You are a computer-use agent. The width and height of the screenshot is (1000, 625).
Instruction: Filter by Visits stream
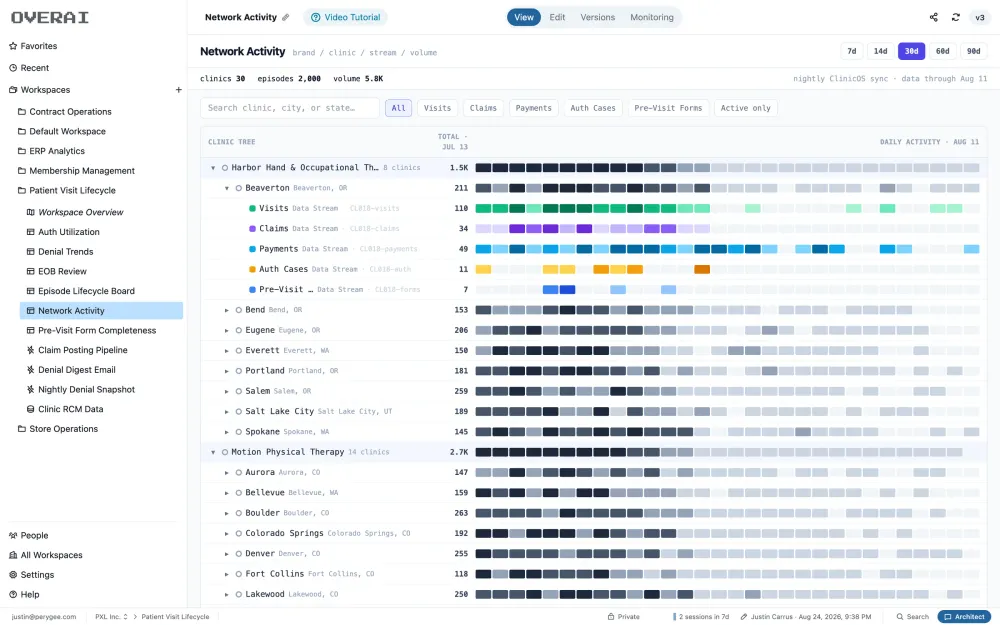438,108
